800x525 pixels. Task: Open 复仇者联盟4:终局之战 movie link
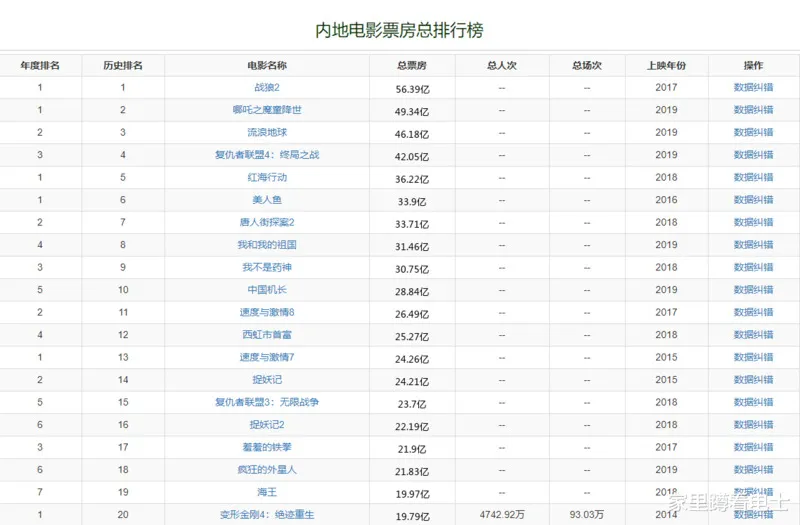[267, 155]
